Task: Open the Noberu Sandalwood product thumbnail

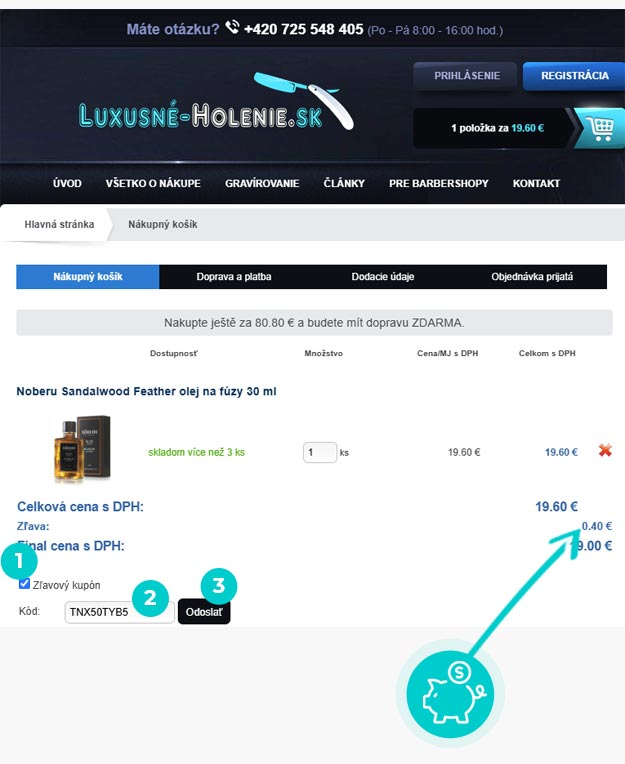Action: tap(82, 448)
